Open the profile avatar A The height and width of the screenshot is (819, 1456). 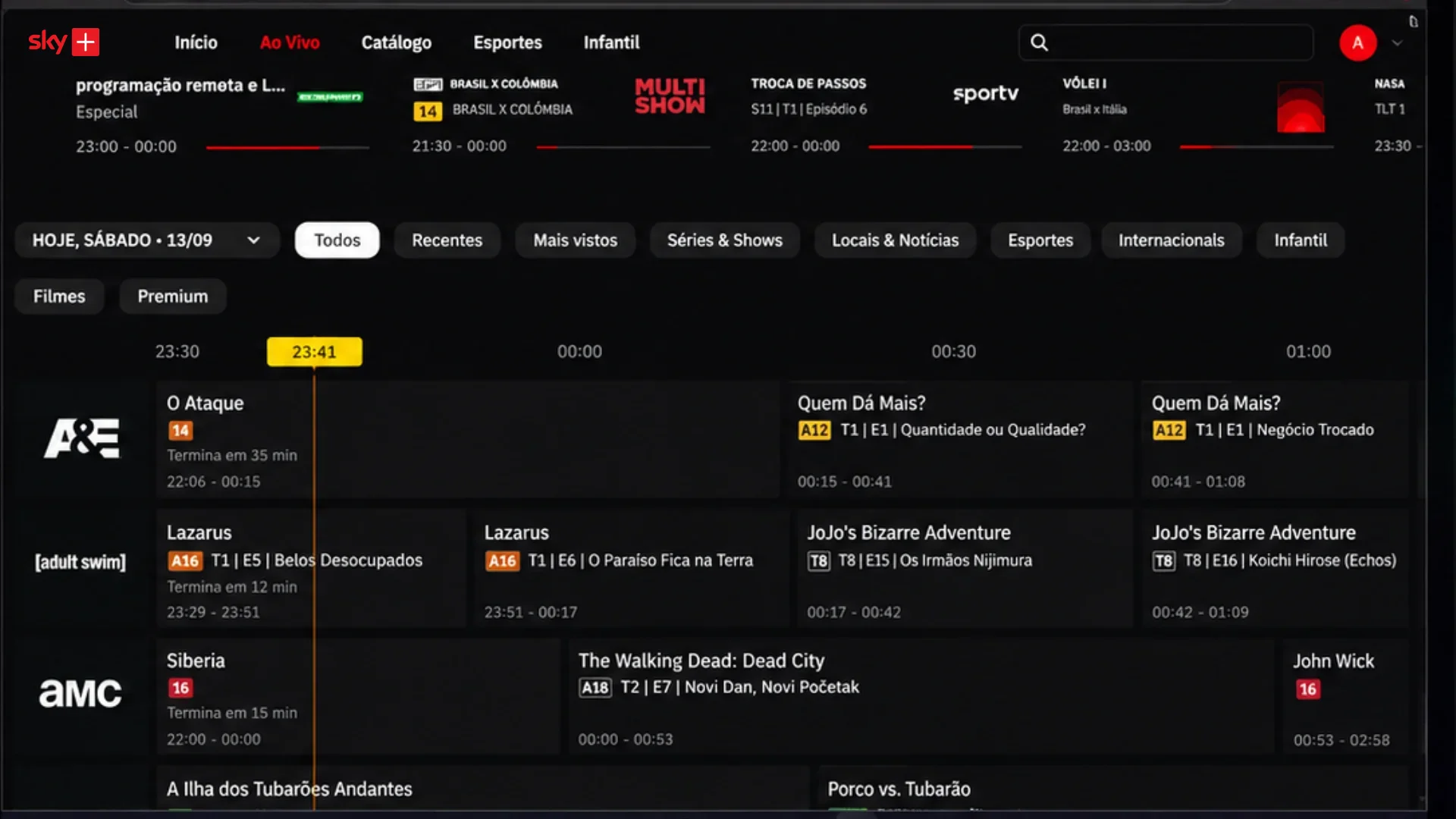[x=1357, y=42]
